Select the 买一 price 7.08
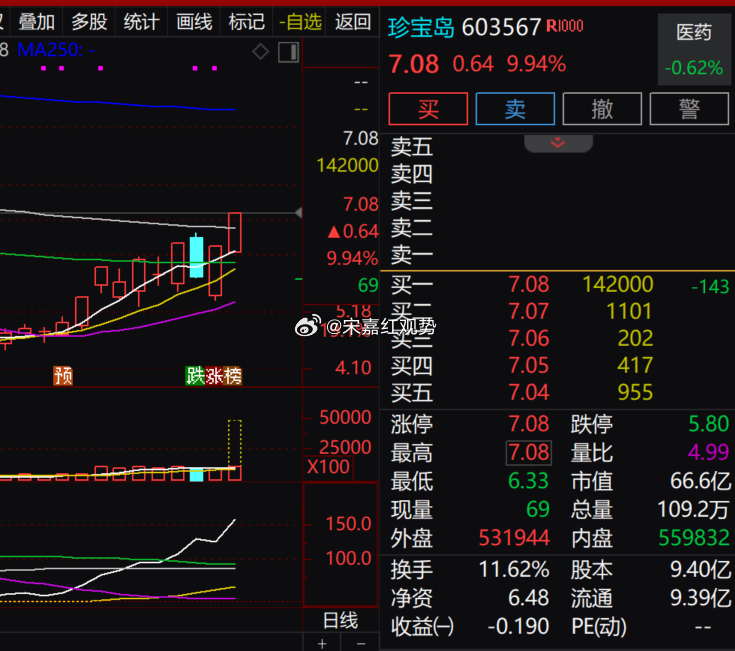The width and height of the screenshot is (735, 651). coord(529,284)
